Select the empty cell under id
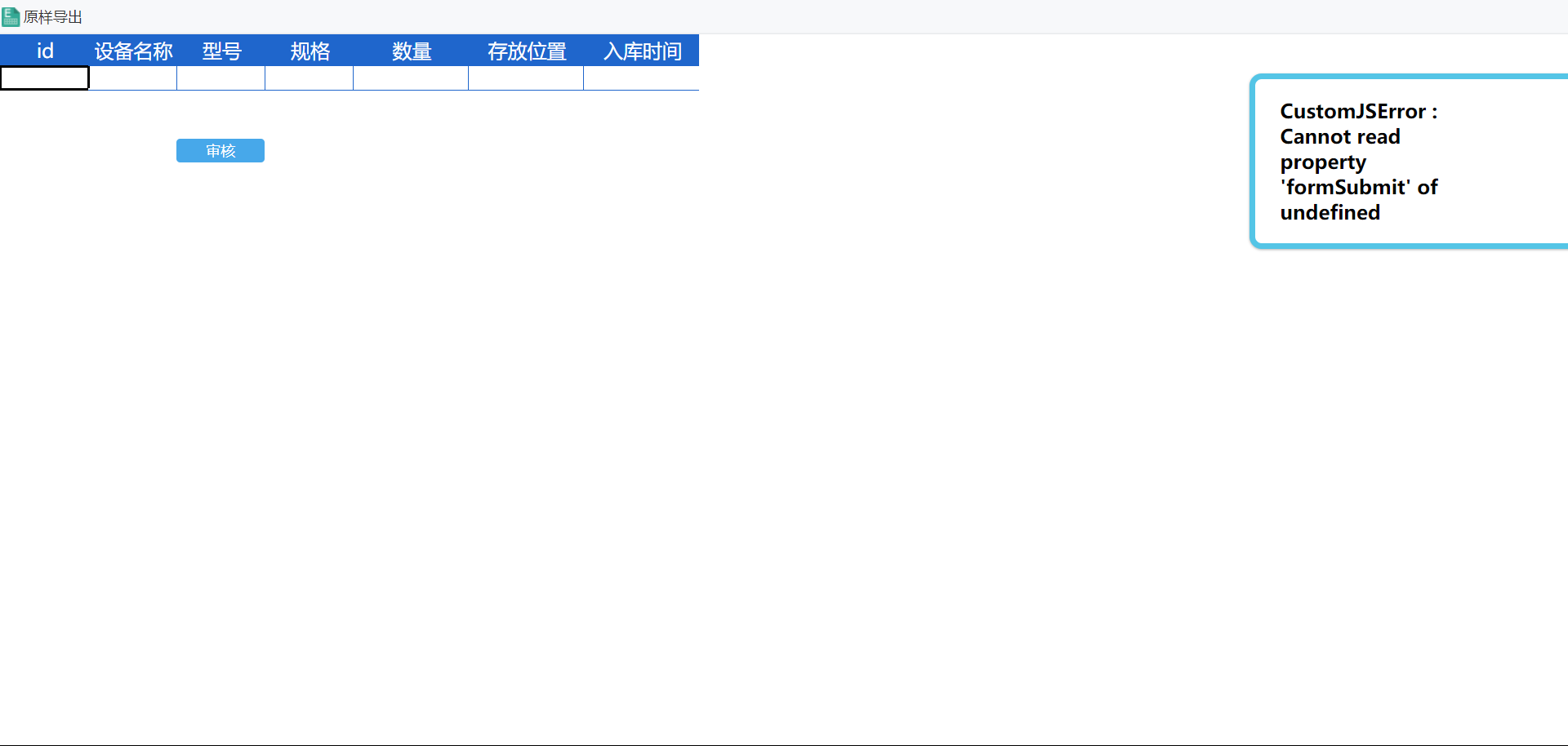Screen dimensions: 1568x746 pos(44,78)
